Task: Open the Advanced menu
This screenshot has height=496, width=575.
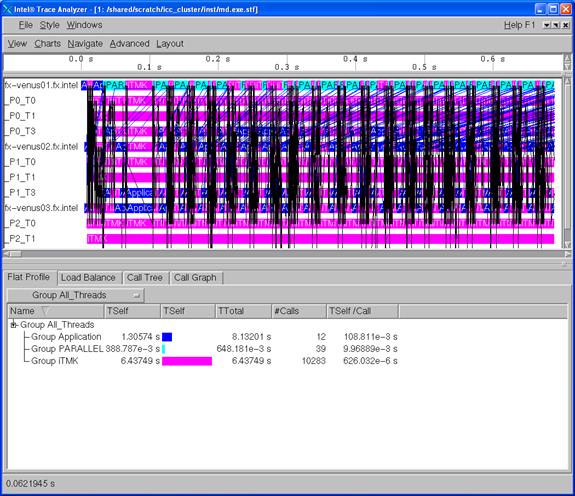Action: (x=129, y=44)
